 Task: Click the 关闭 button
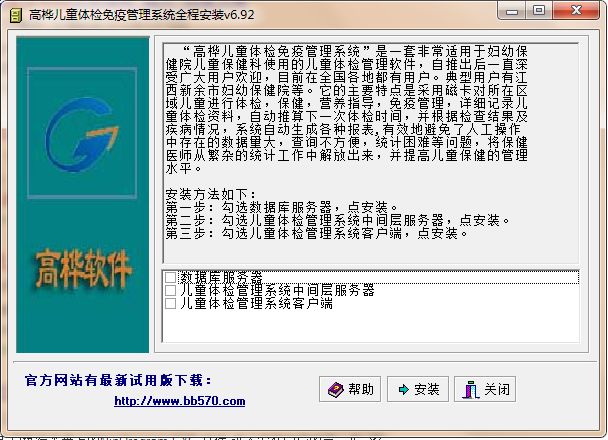485,389
